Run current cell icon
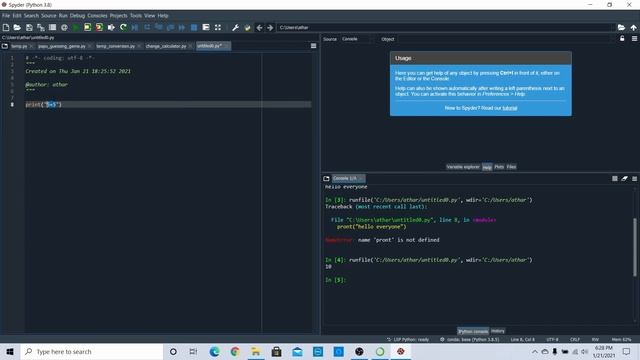The width and height of the screenshot is (640, 360). point(87,27)
